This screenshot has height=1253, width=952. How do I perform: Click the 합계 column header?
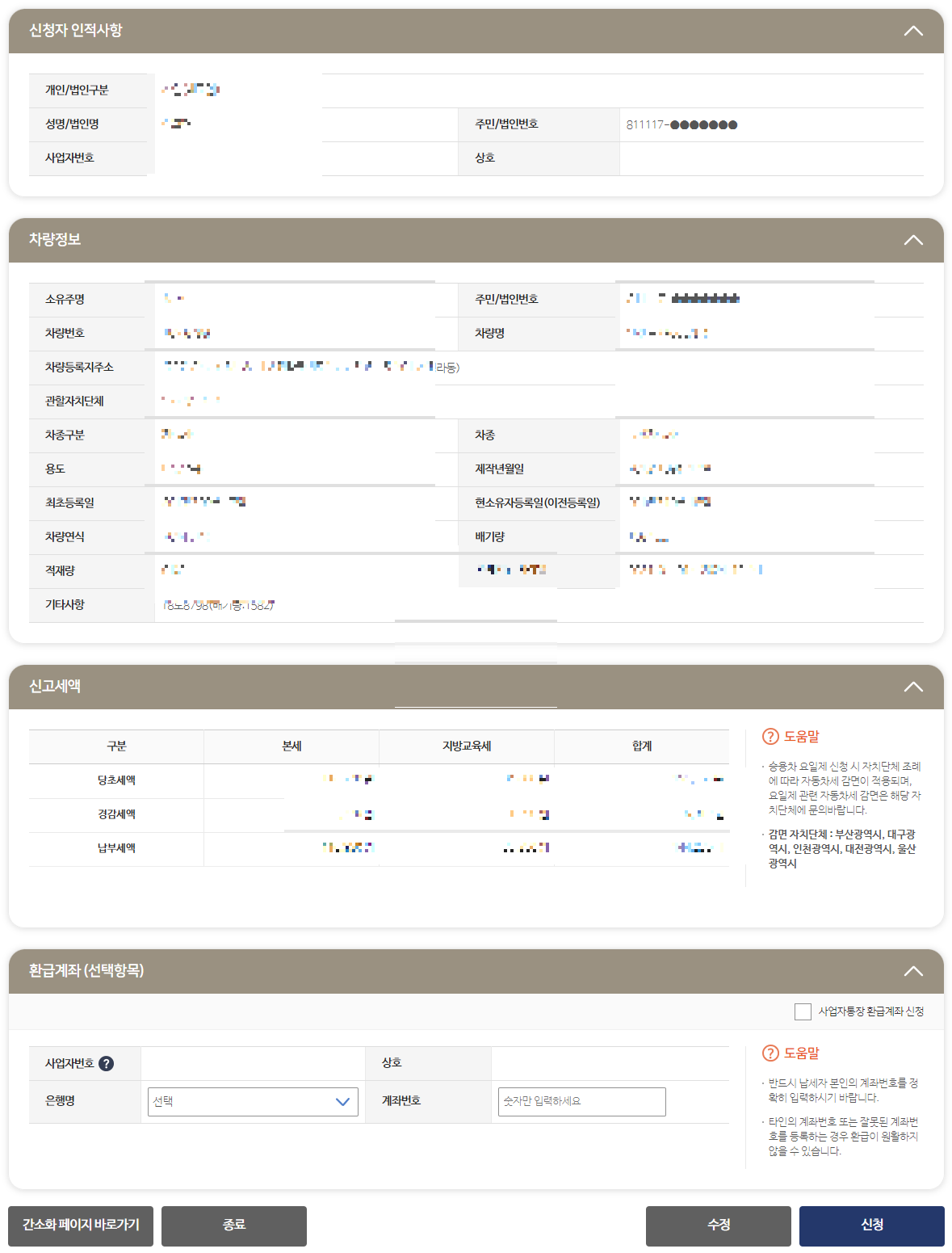pos(642,746)
